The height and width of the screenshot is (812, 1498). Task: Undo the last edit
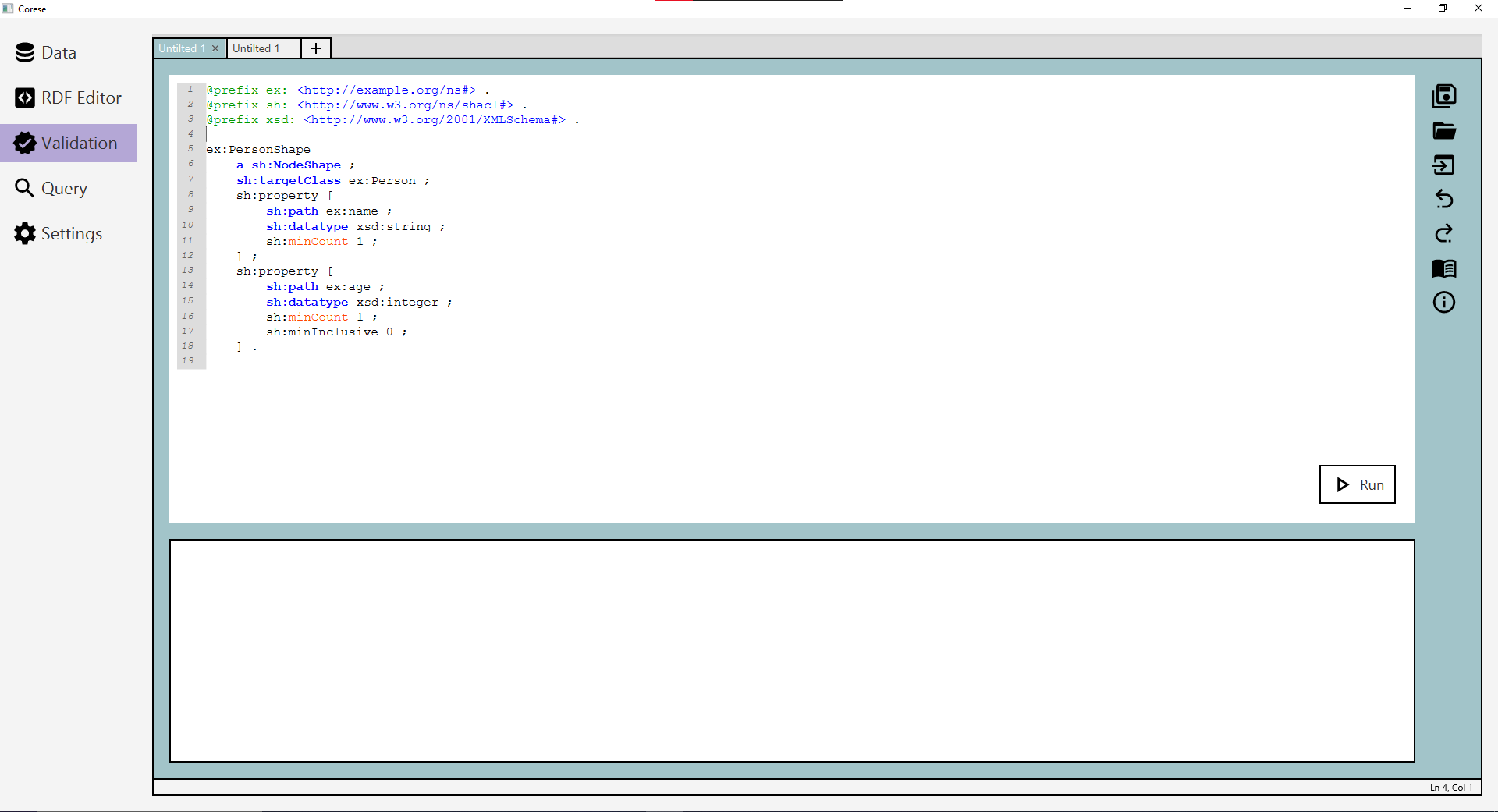point(1443,199)
